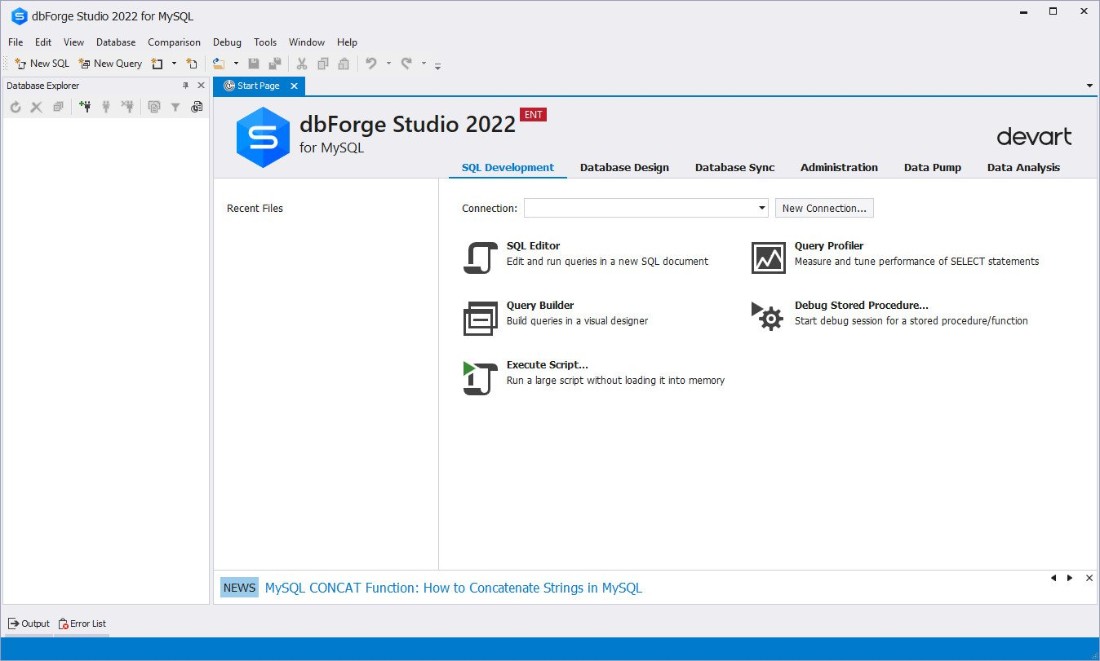Show the Error List panel
Screen dimensions: 1100x661
point(82,624)
